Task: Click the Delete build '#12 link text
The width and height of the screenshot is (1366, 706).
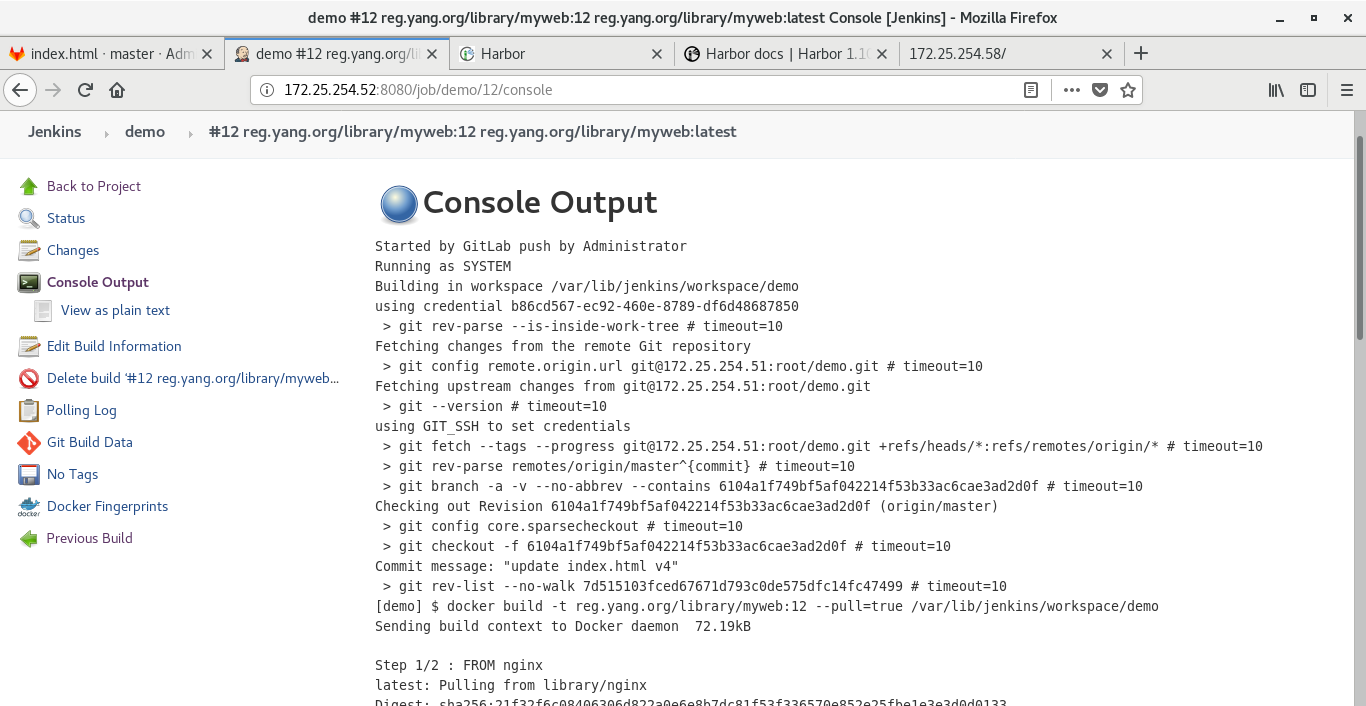Action: click(x=193, y=378)
